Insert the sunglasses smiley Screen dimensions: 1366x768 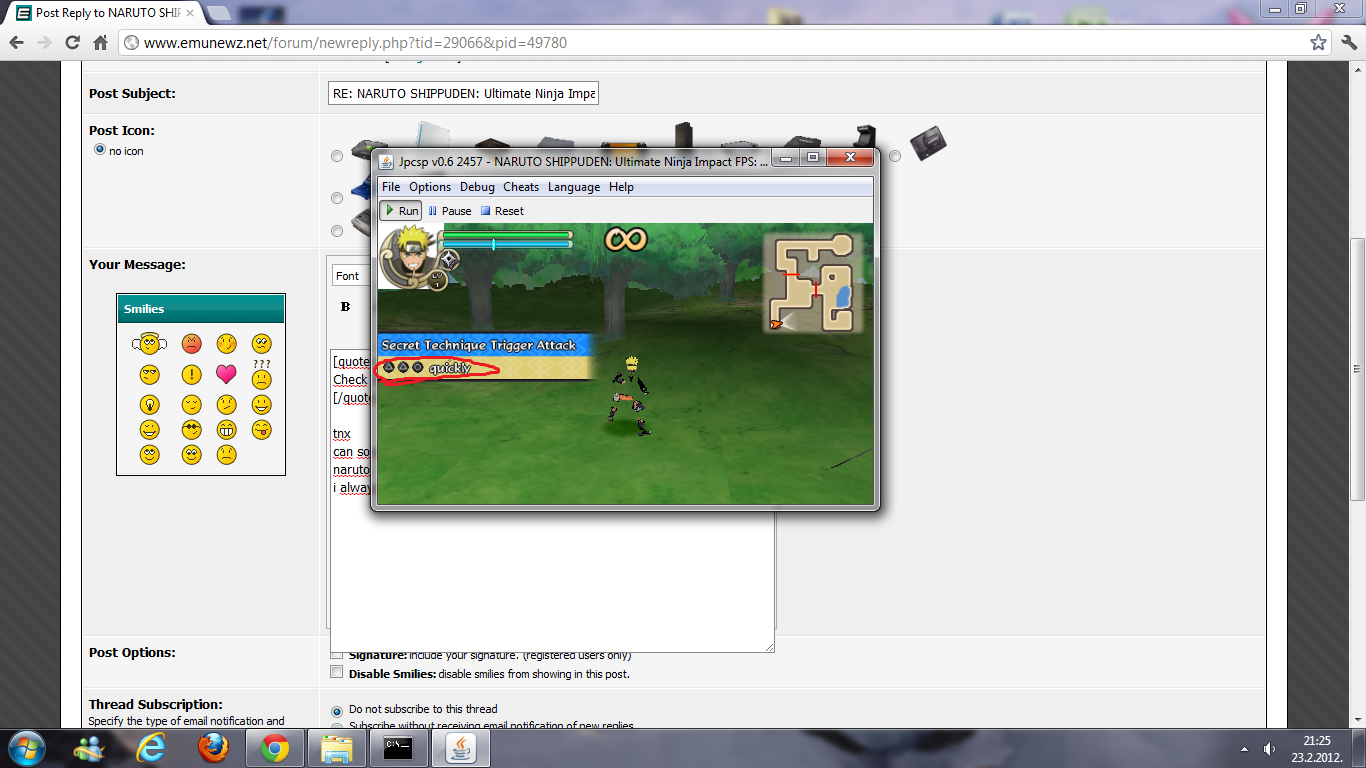point(192,430)
